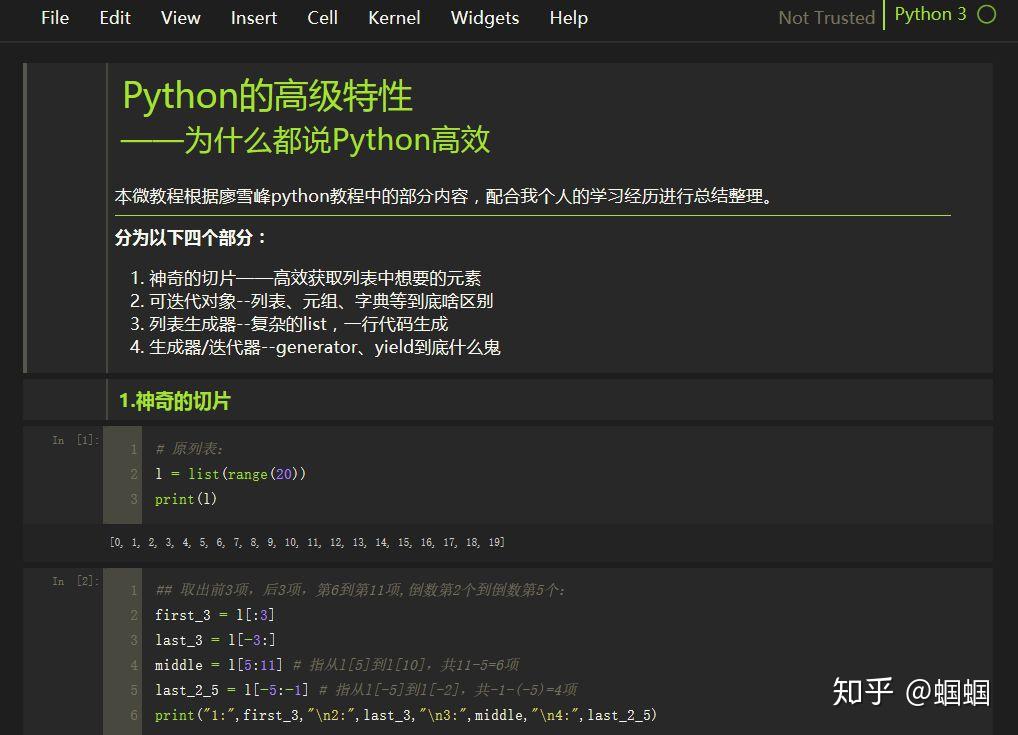Click the In [1] cell prompt label
Image resolution: width=1018 pixels, height=735 pixels.
pos(72,439)
